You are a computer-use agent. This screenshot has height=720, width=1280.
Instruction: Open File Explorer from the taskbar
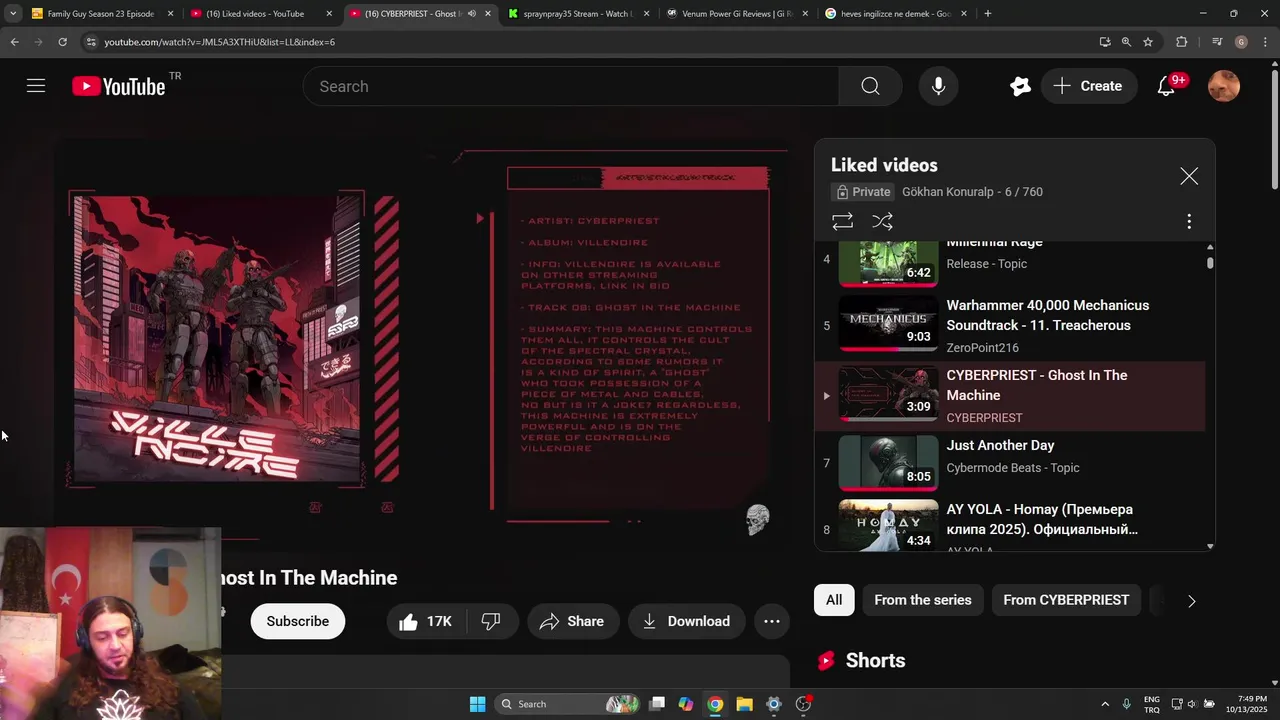744,704
